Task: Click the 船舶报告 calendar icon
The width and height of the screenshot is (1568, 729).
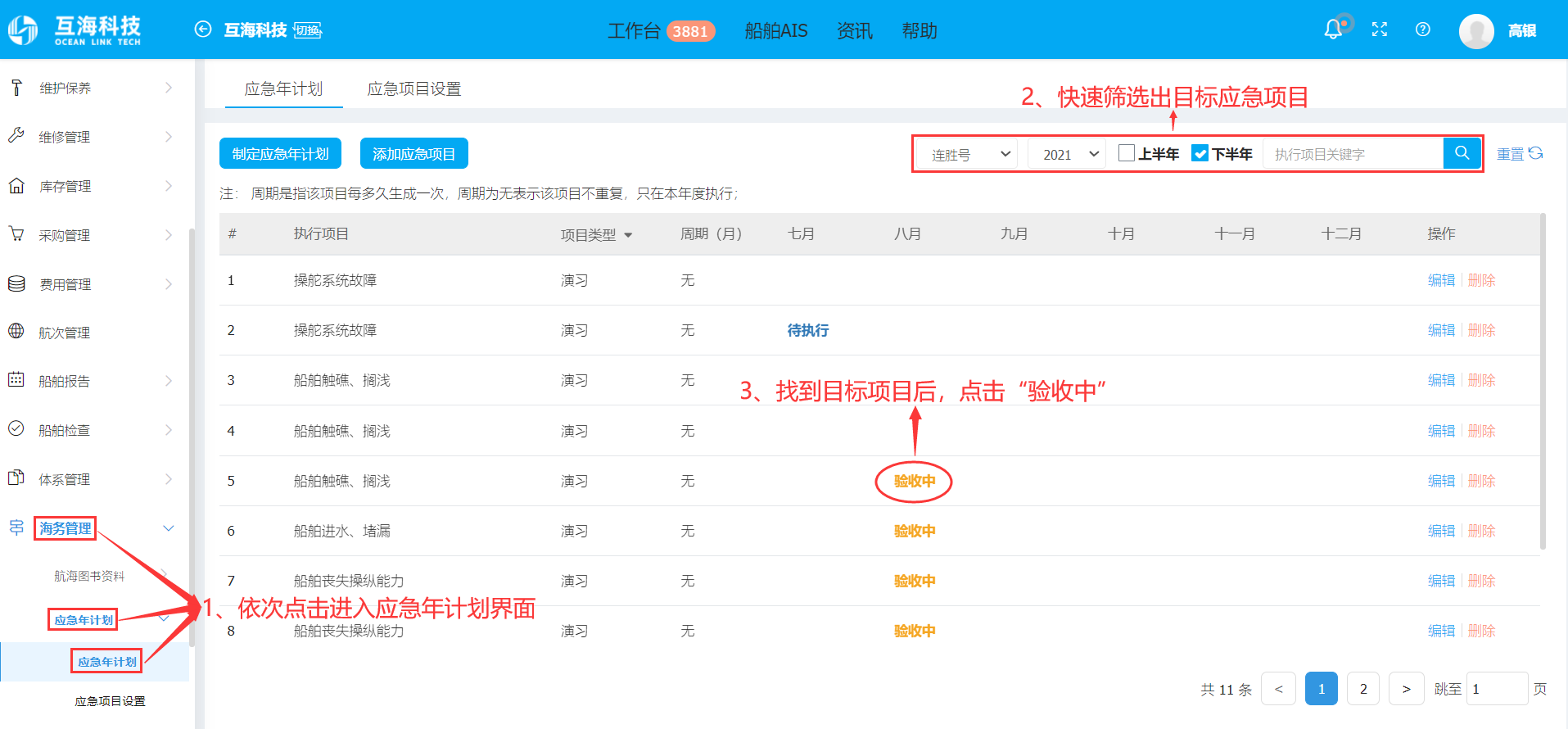Action: pyautogui.click(x=16, y=379)
